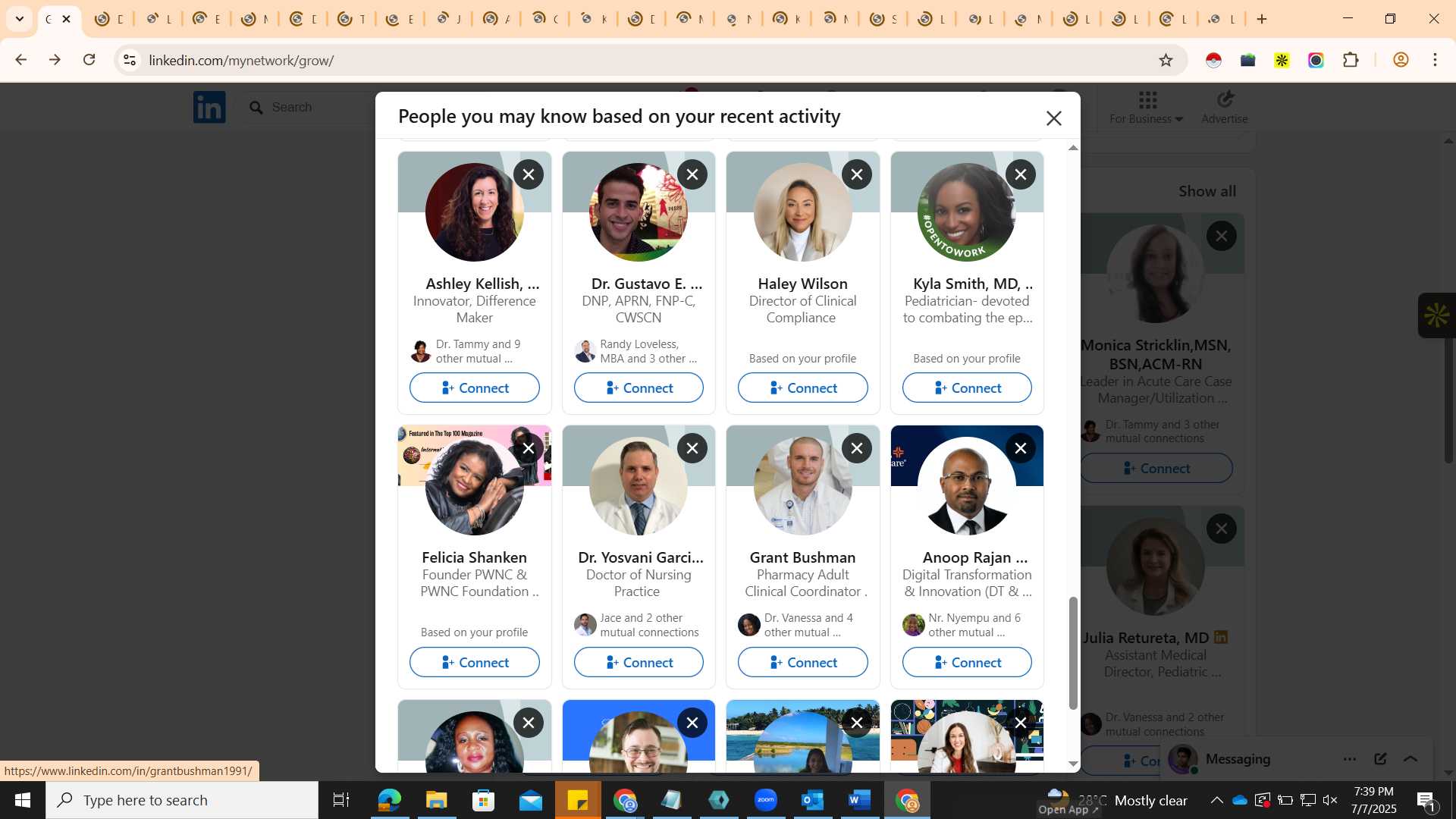Open Messaging options ellipsis menu
This screenshot has height=819, width=1456.
pos(1350,759)
